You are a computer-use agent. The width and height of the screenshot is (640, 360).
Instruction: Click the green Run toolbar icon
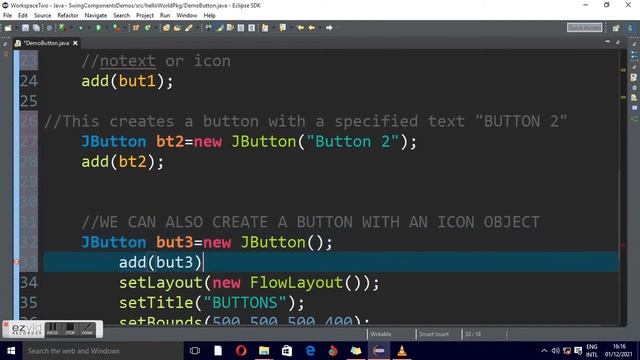point(98,28)
